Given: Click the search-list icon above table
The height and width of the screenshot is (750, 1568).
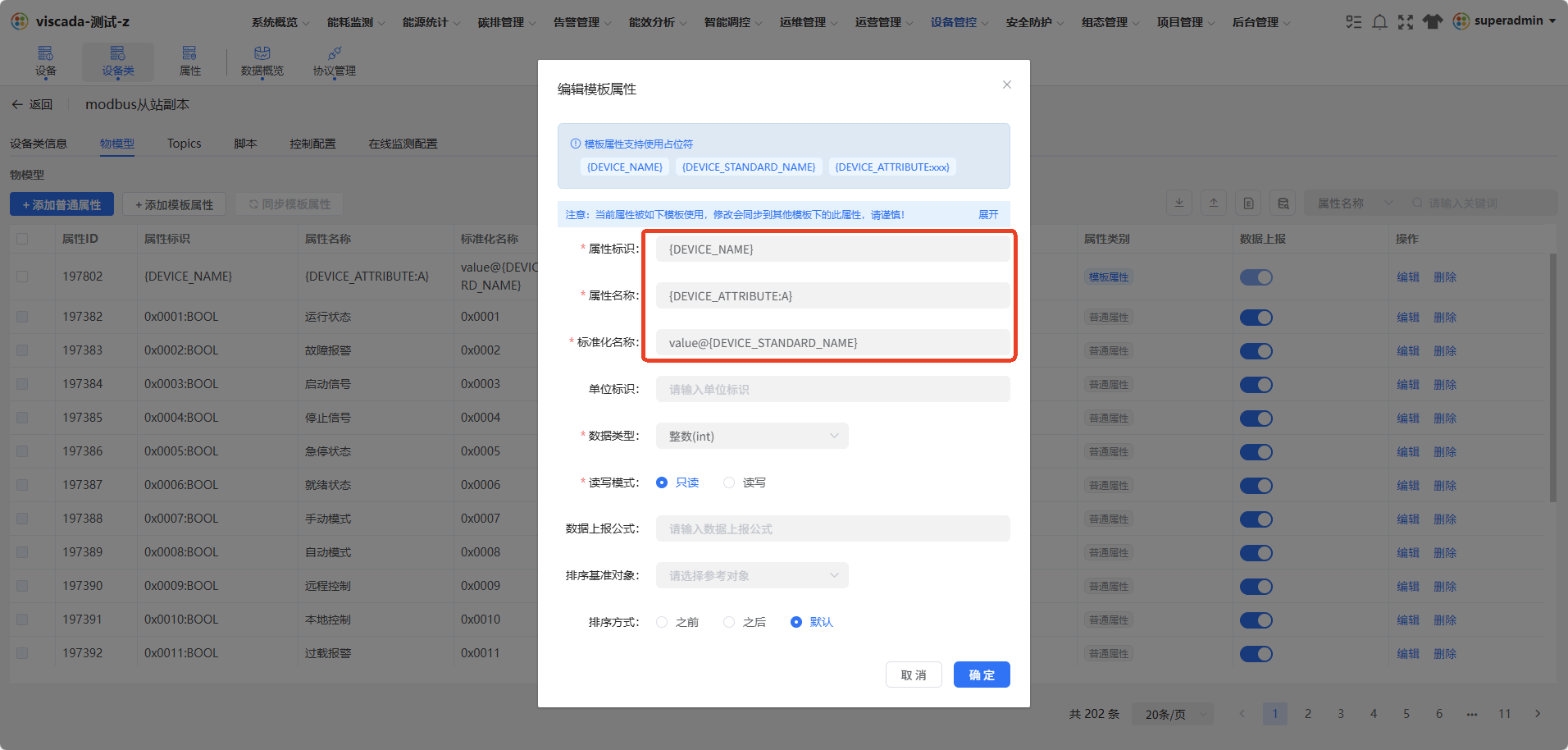Looking at the screenshot, I should pyautogui.click(x=1283, y=203).
